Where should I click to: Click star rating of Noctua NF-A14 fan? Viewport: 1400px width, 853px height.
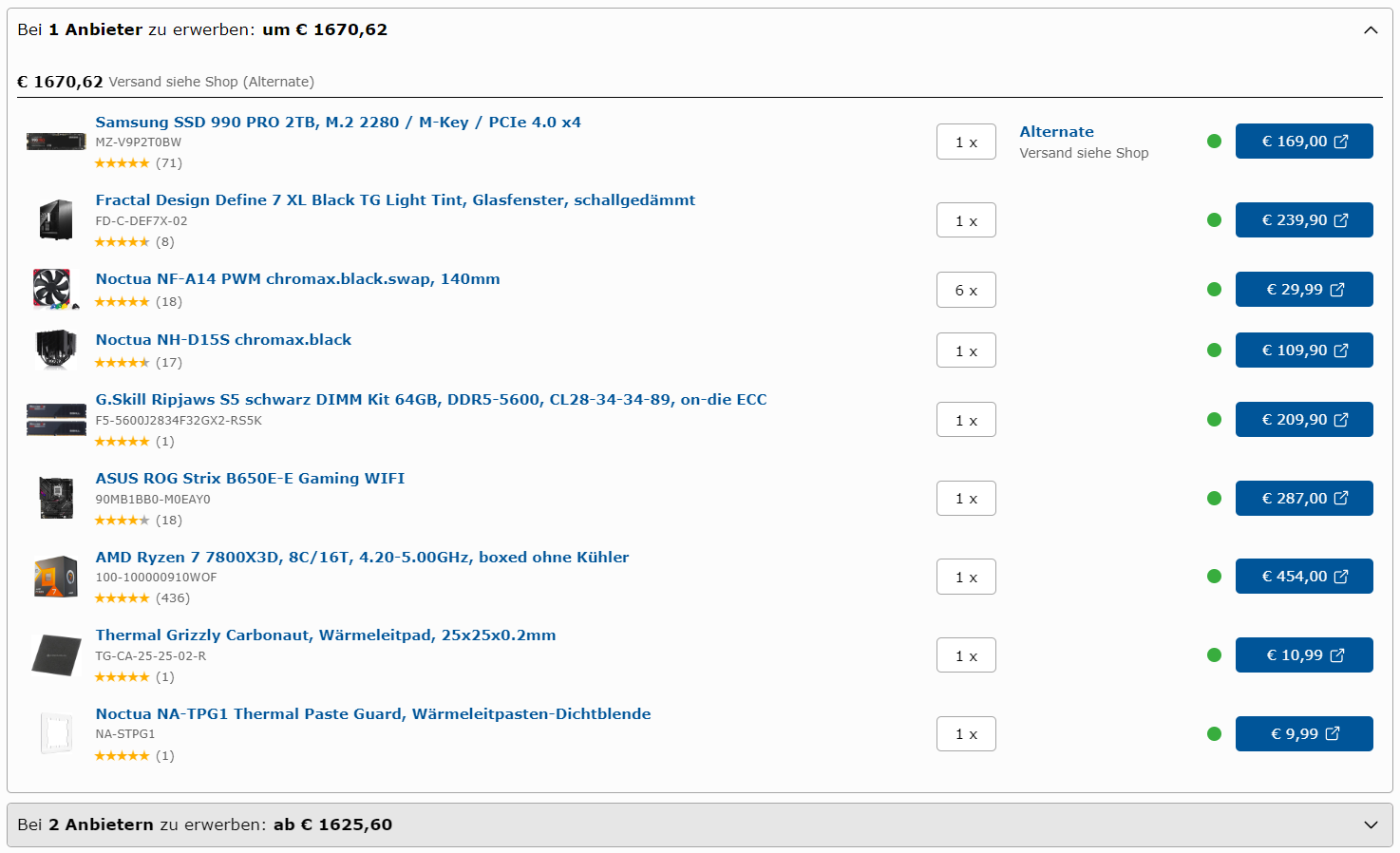coord(139,302)
